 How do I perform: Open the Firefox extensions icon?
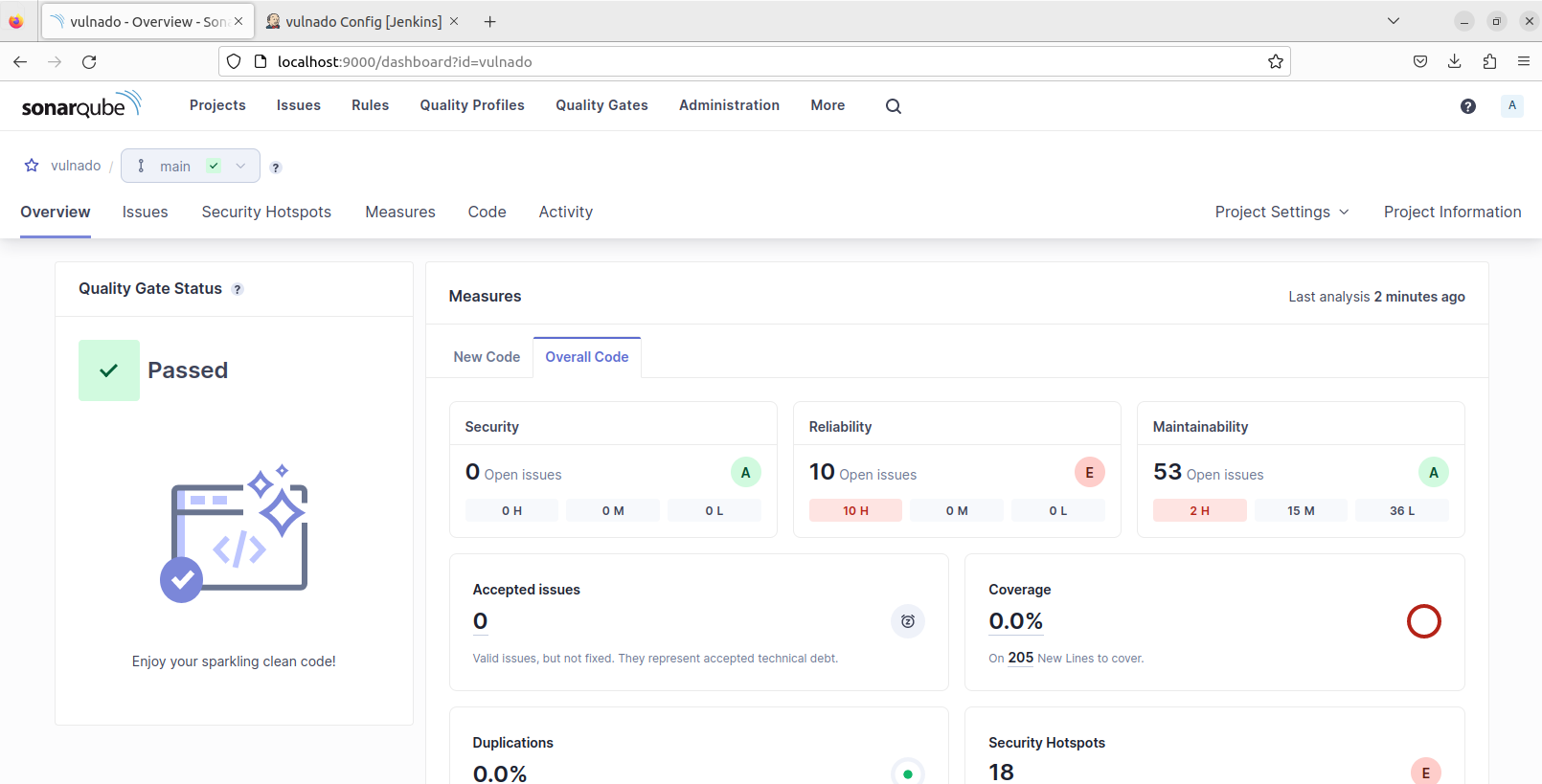tap(1489, 62)
